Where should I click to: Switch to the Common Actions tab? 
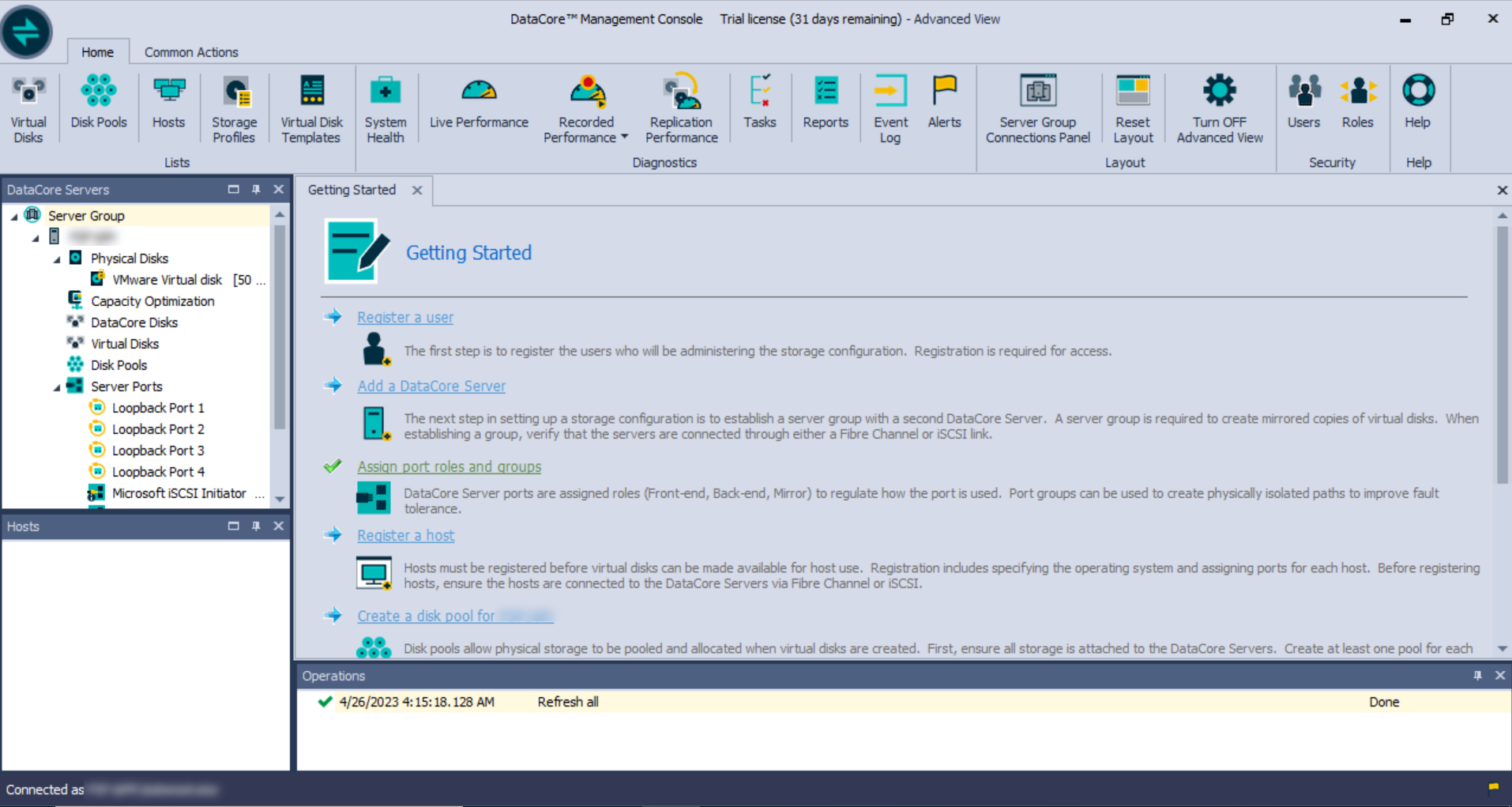(190, 51)
